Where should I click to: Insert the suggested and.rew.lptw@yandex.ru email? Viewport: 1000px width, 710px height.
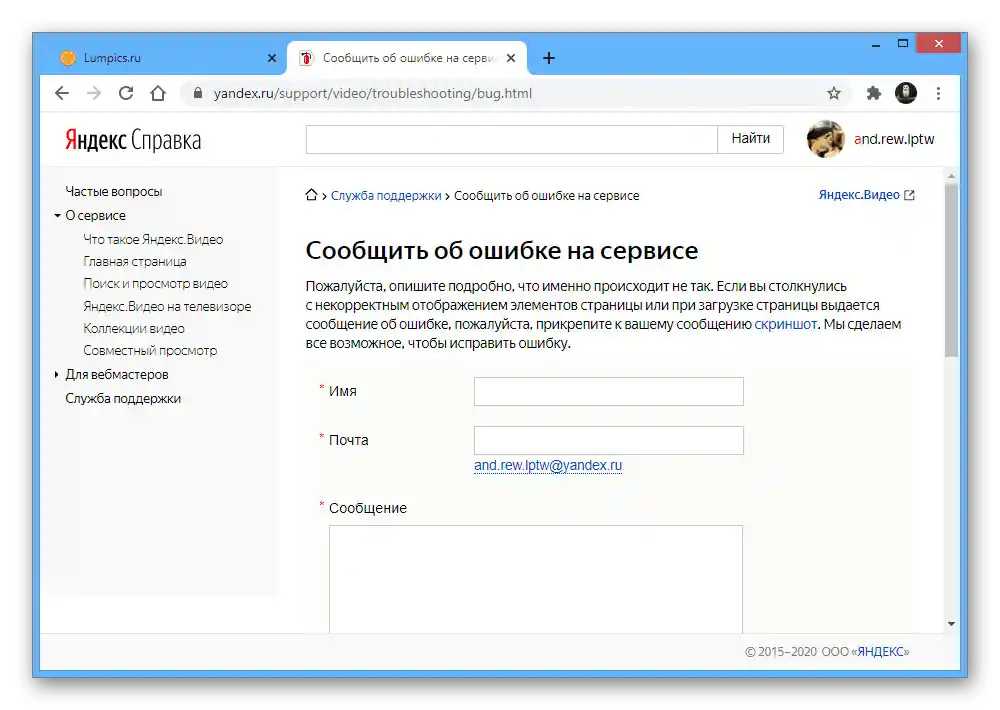[x=548, y=466]
